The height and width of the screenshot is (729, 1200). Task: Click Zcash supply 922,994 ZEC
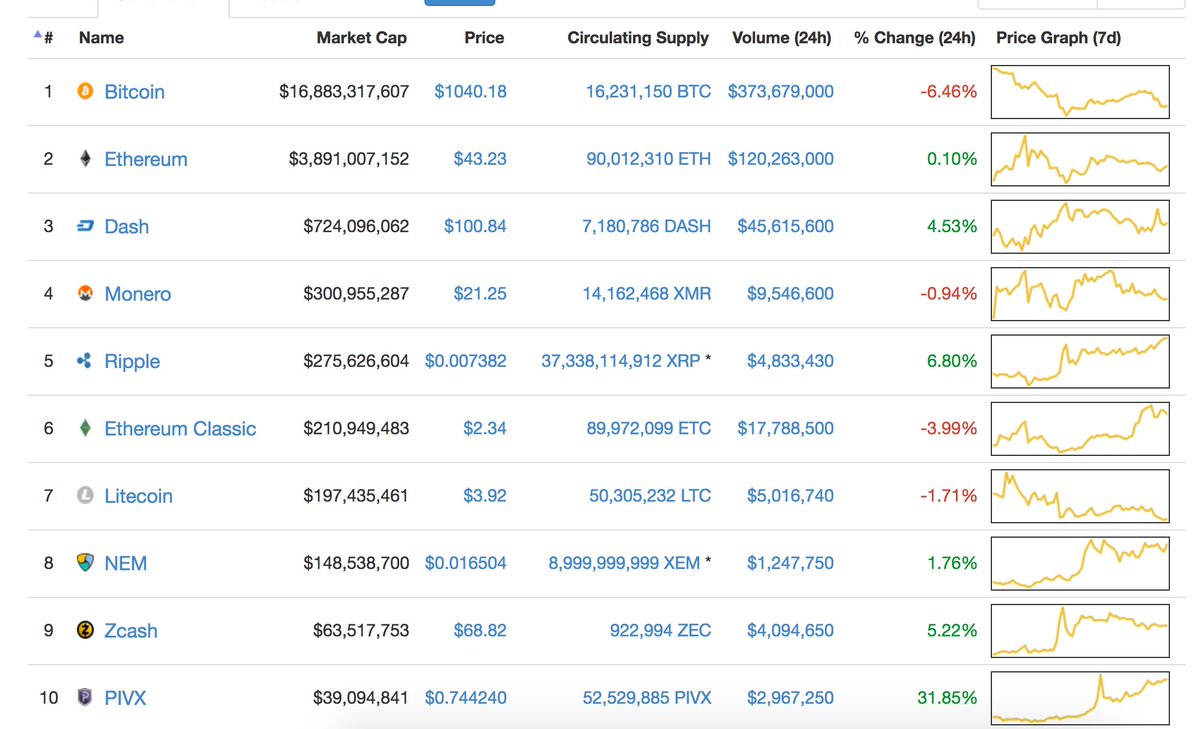660,631
